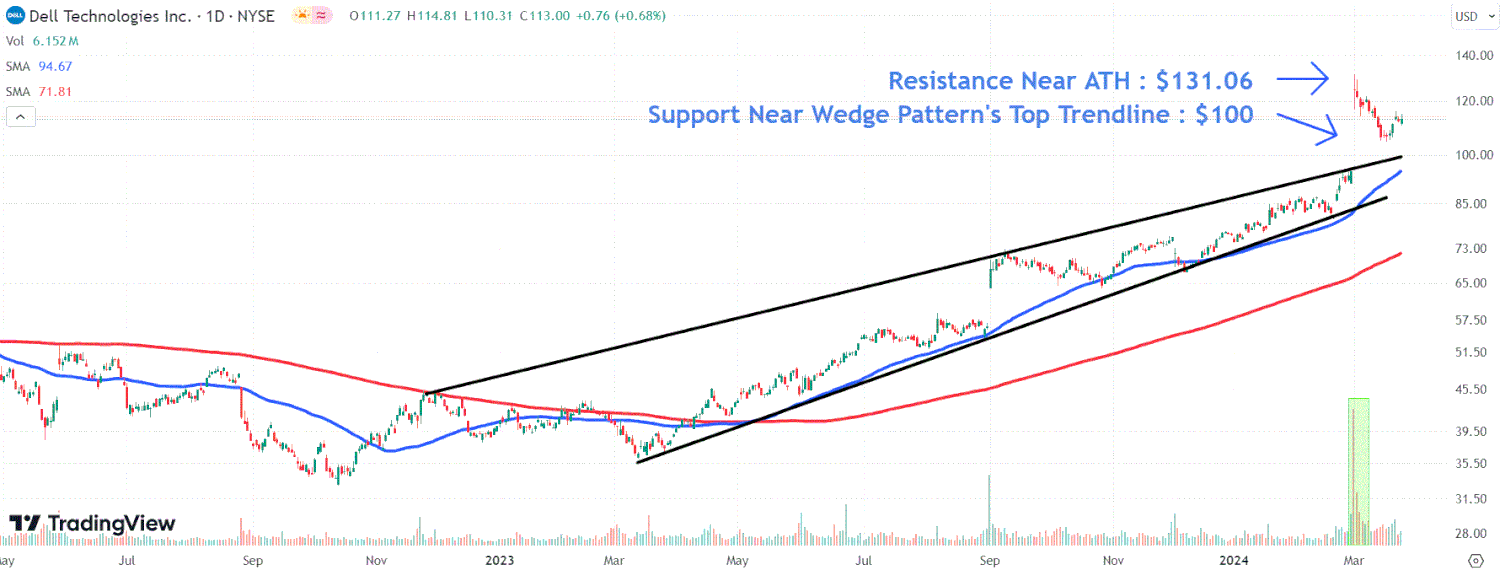The image size is (1500, 570).
Task: Click the May time axis label after 2023
Action: coord(737,561)
